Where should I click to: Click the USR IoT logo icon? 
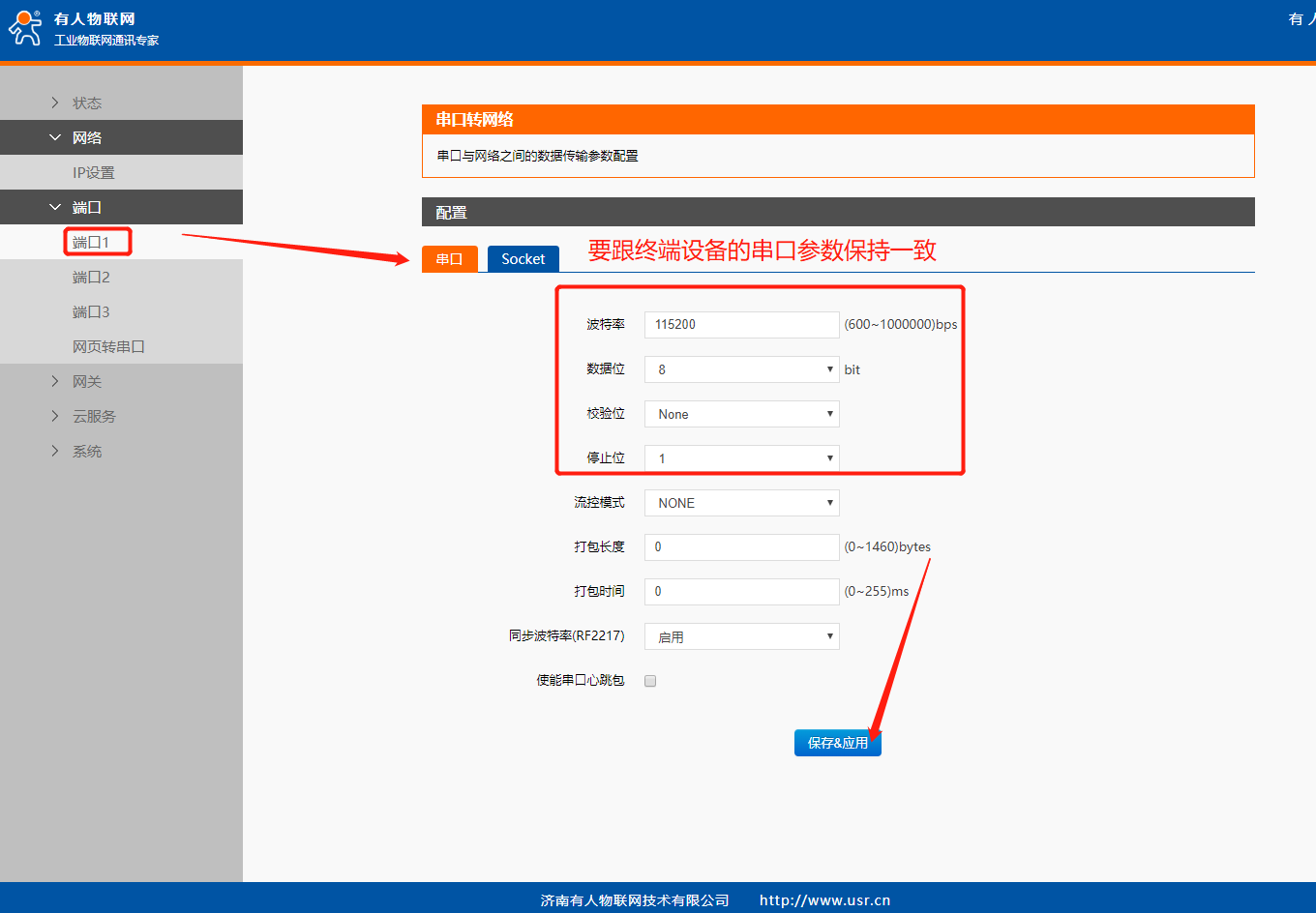[x=25, y=27]
